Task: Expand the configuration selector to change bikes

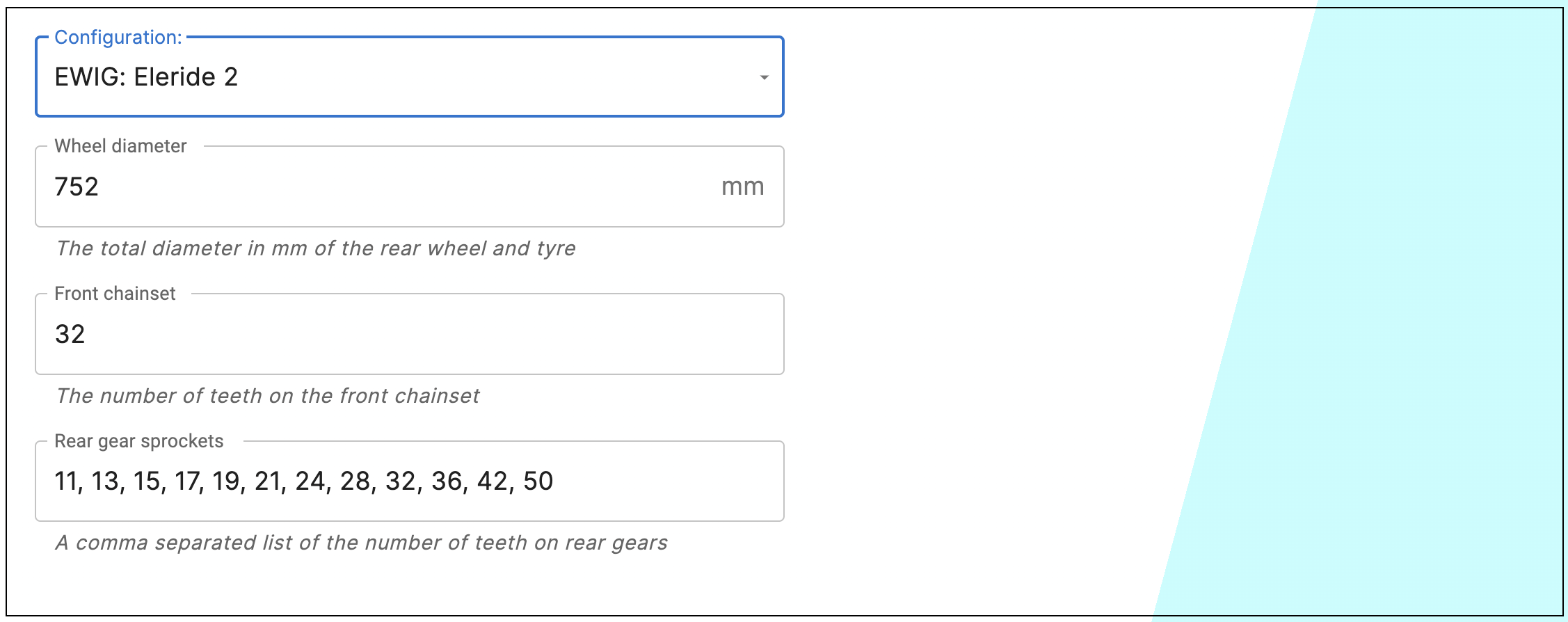Action: tap(410, 77)
